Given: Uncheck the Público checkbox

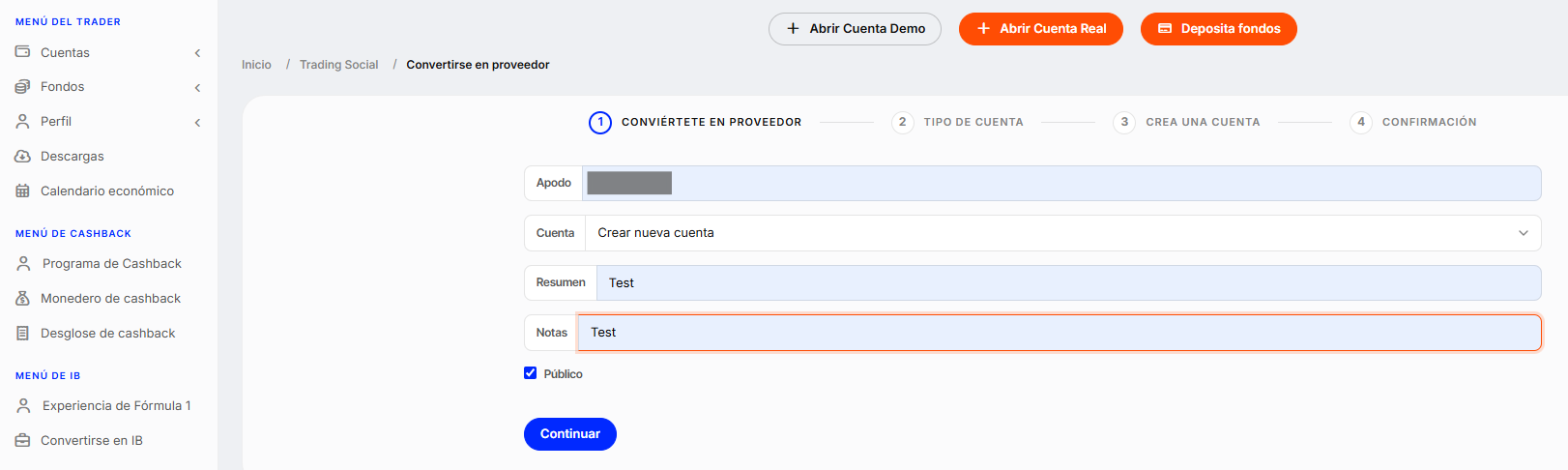Looking at the screenshot, I should tap(530, 373).
